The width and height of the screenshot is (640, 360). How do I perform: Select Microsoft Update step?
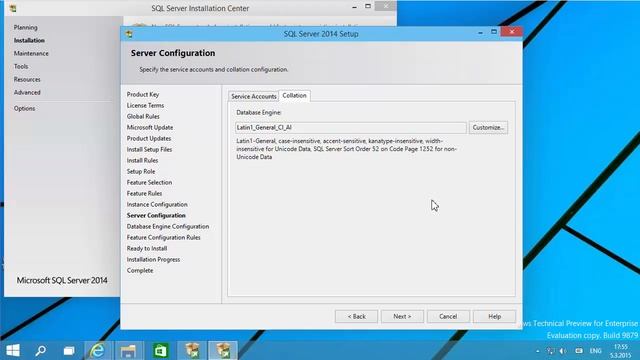pyautogui.click(x=150, y=127)
